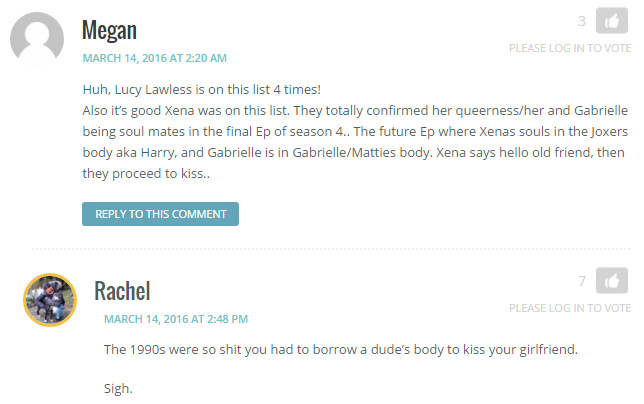This screenshot has width=644, height=404.
Task: Open the March 14, 2016 2:20 AM permalink
Action: [x=154, y=58]
